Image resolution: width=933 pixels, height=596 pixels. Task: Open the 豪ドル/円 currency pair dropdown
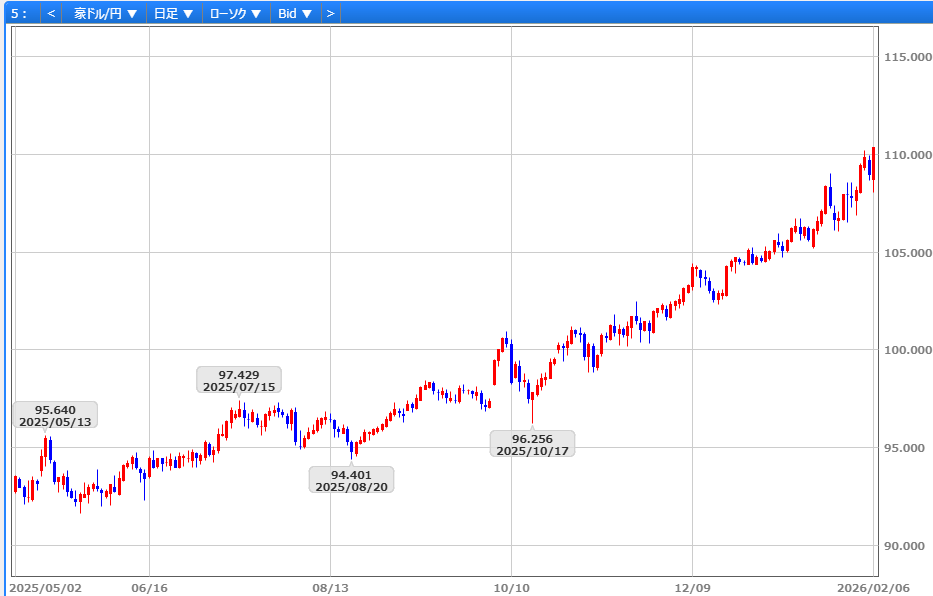coord(105,14)
